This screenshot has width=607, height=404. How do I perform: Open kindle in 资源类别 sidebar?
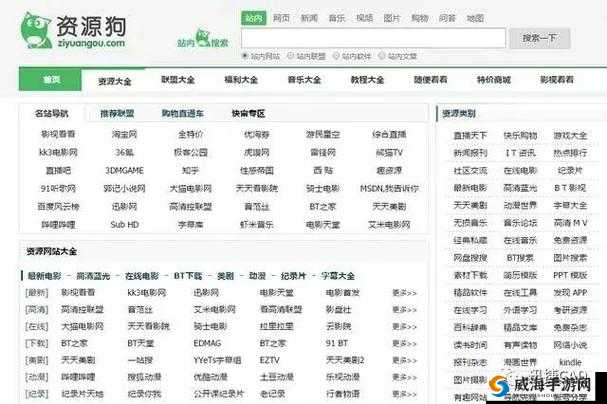click(570, 362)
